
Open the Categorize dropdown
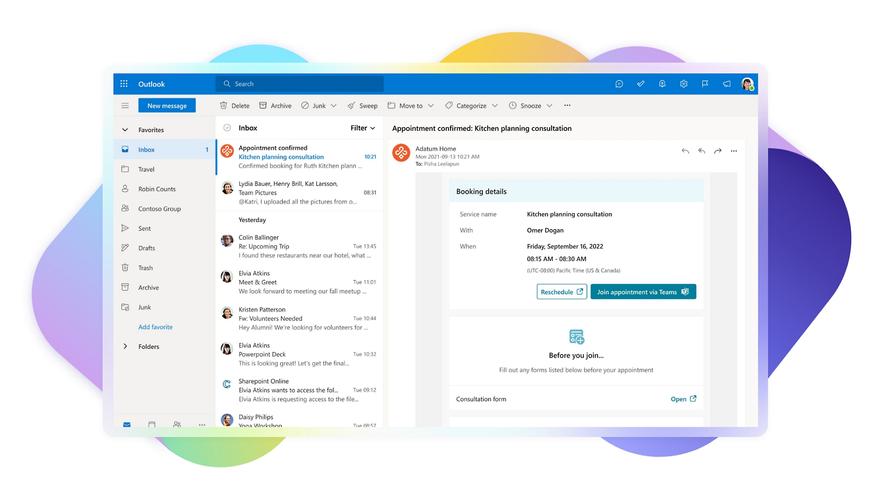[x=471, y=105]
